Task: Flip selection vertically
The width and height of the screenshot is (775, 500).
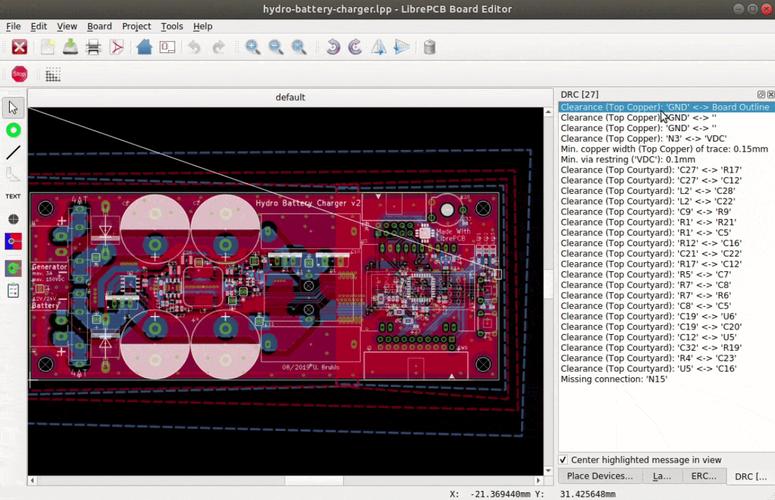Action: click(402, 47)
